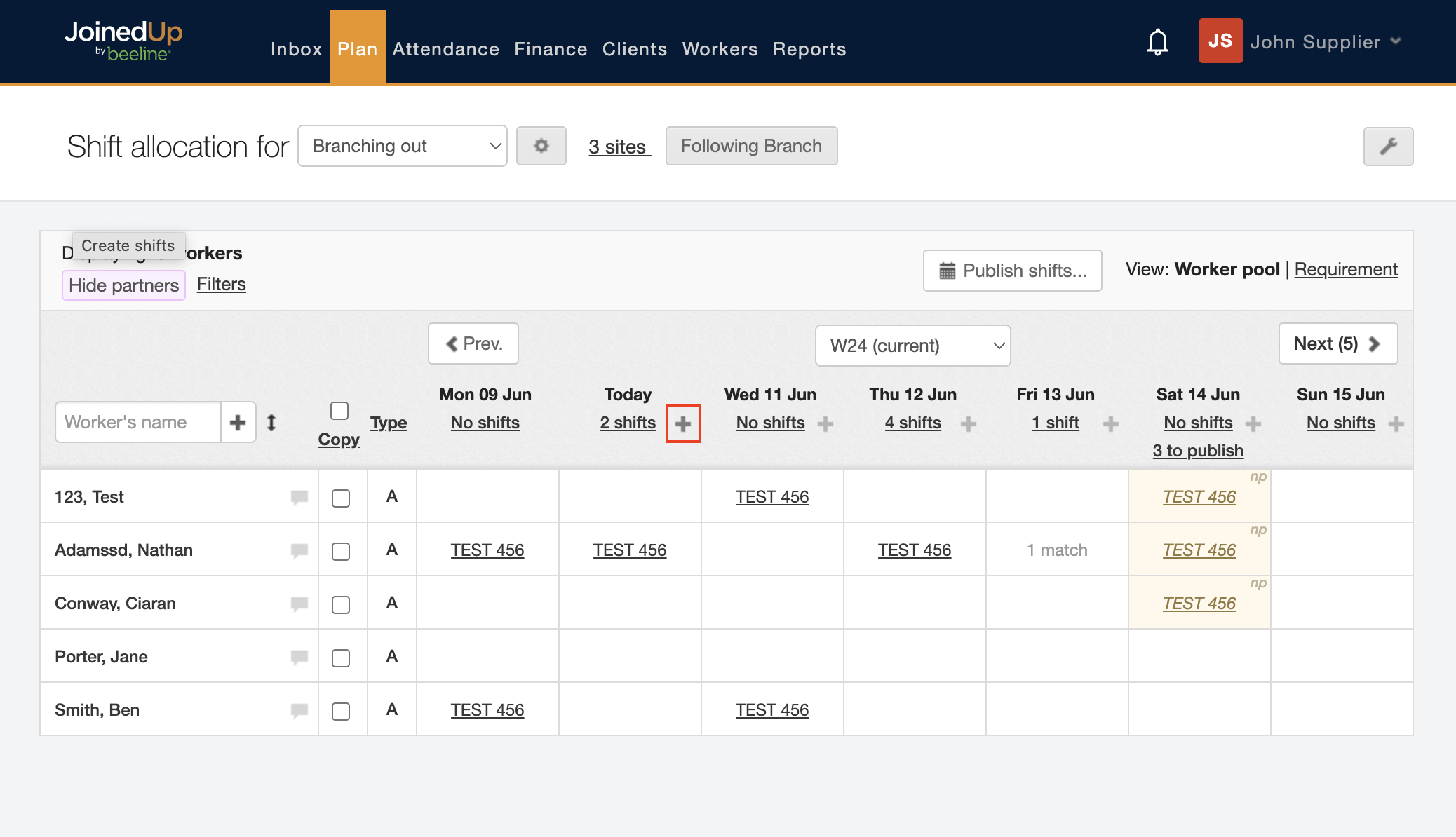Toggle the select-all Copy checkbox in header
Screen dimensions: 1456x837
point(339,410)
